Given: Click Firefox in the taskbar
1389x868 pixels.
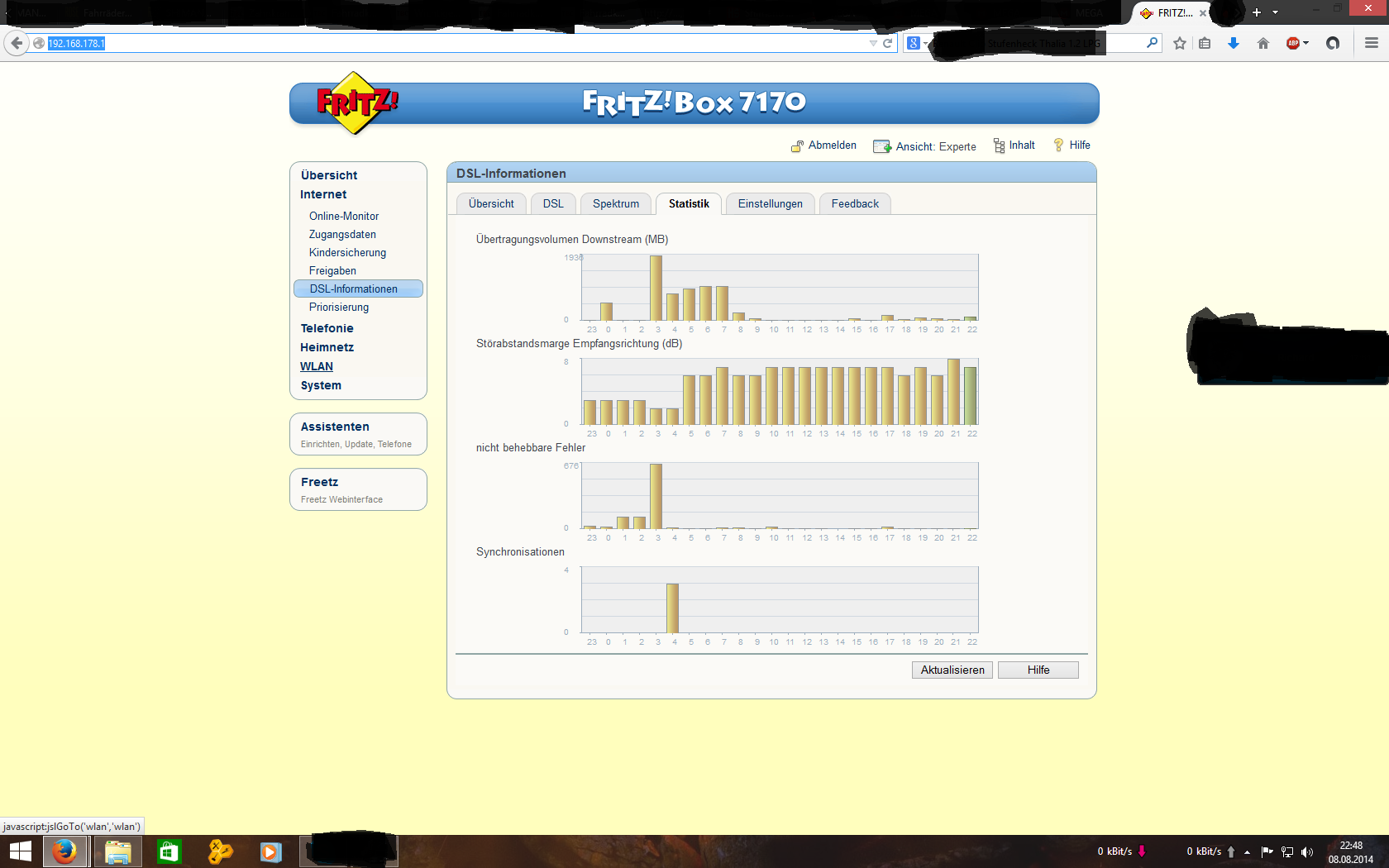Looking at the screenshot, I should click(64, 851).
